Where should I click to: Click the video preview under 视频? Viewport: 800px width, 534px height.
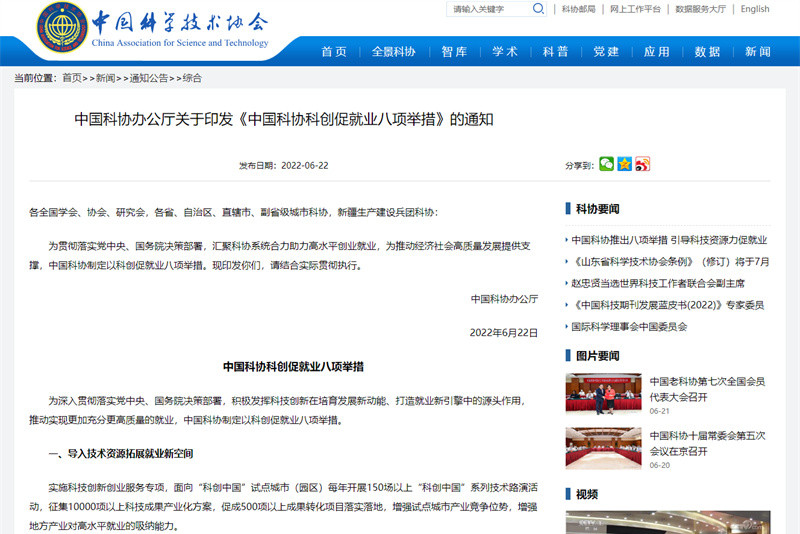[x=668, y=522]
